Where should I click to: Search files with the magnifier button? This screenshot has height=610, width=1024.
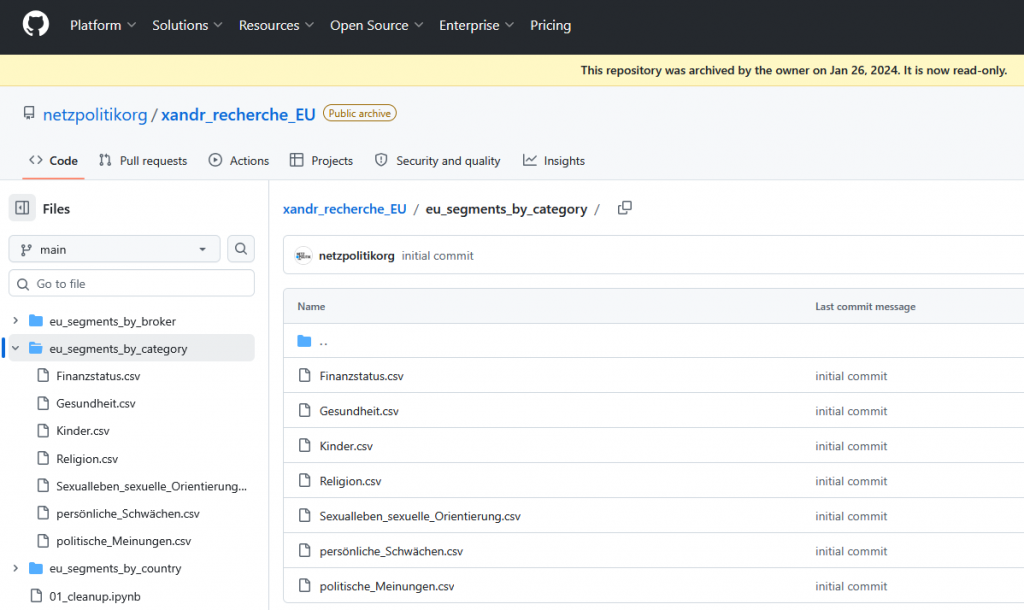[x=241, y=249]
